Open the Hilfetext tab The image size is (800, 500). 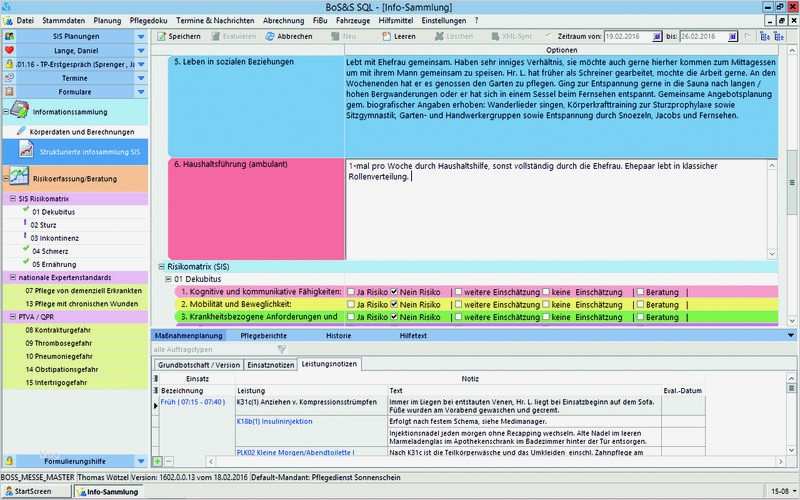tap(413, 336)
